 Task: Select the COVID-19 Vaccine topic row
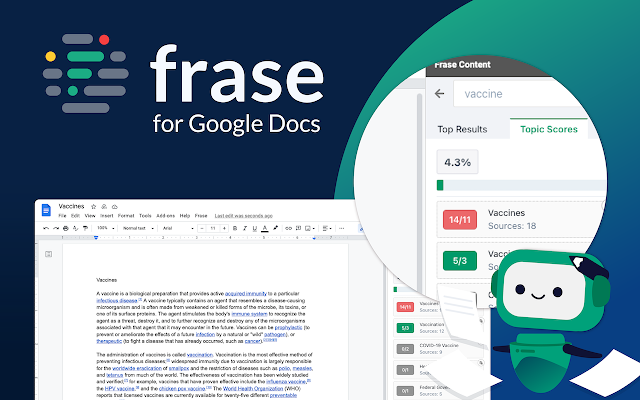439,349
